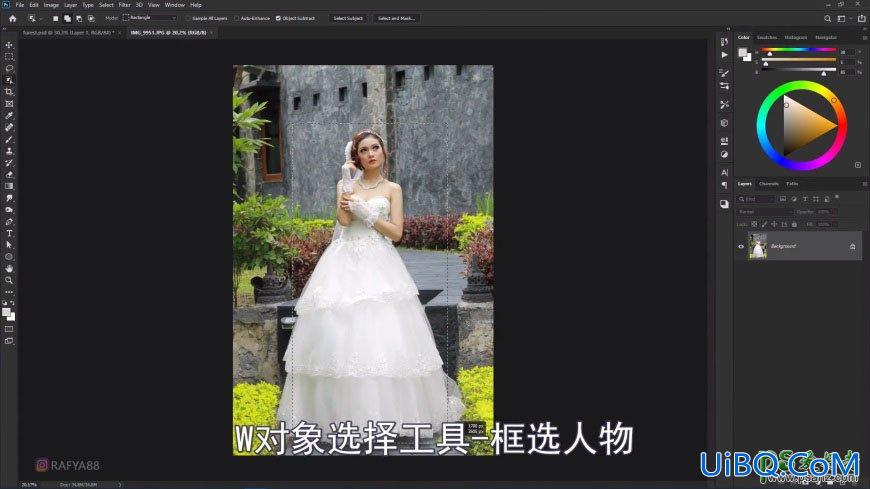Open the Image menu
870x489 pixels.
coord(51,5)
